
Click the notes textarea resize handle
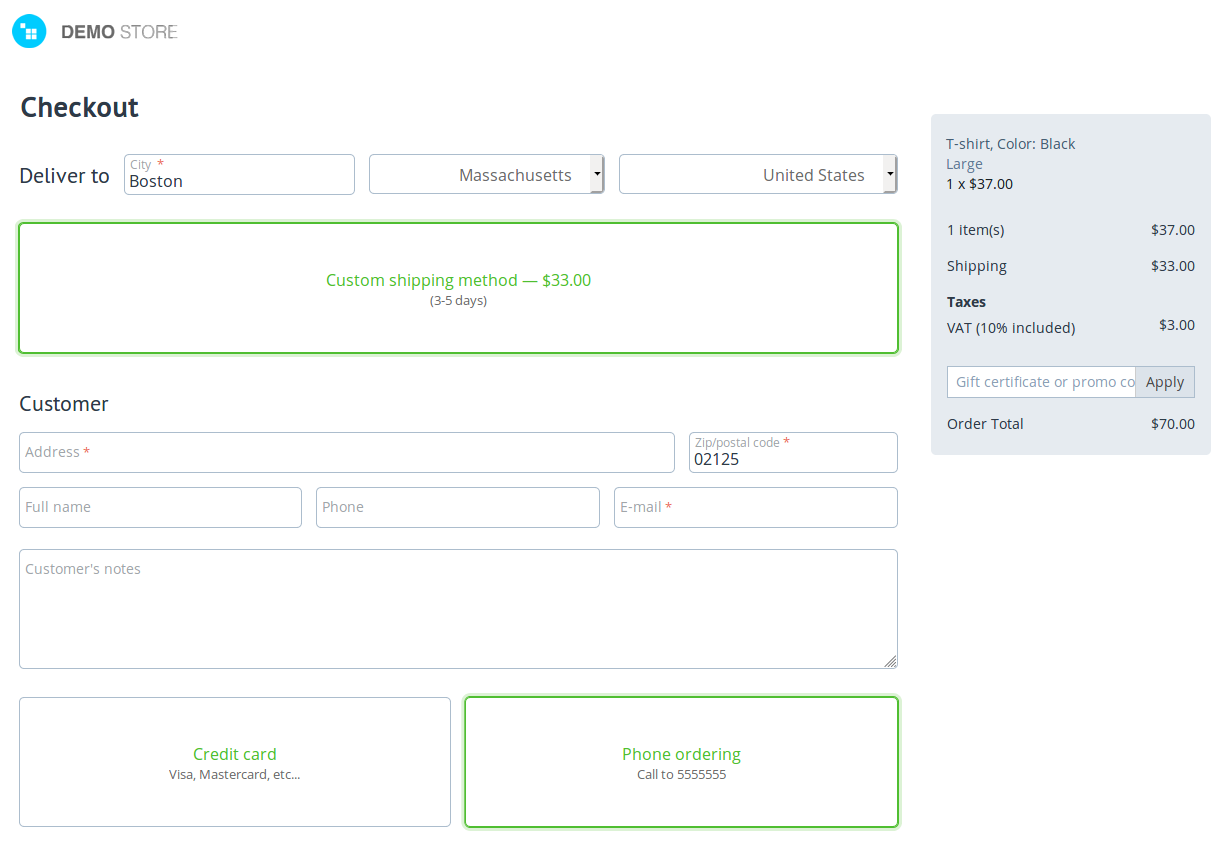[890, 661]
